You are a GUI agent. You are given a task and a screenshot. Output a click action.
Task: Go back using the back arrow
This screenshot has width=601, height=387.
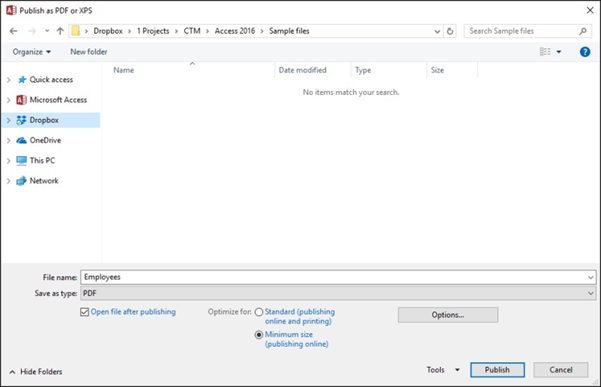pyautogui.click(x=13, y=31)
